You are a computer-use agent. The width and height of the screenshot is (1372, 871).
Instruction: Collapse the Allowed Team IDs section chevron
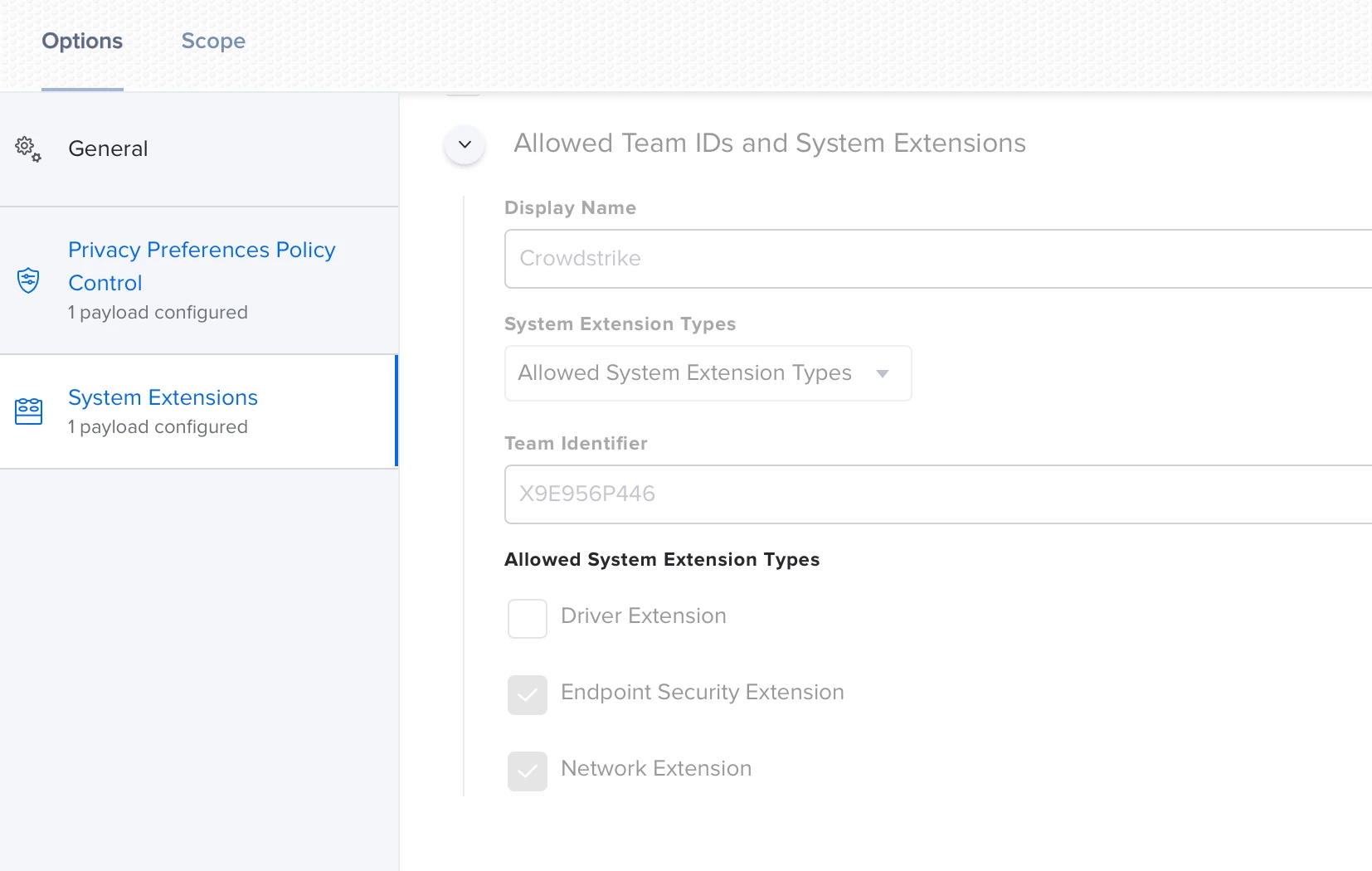(x=465, y=144)
